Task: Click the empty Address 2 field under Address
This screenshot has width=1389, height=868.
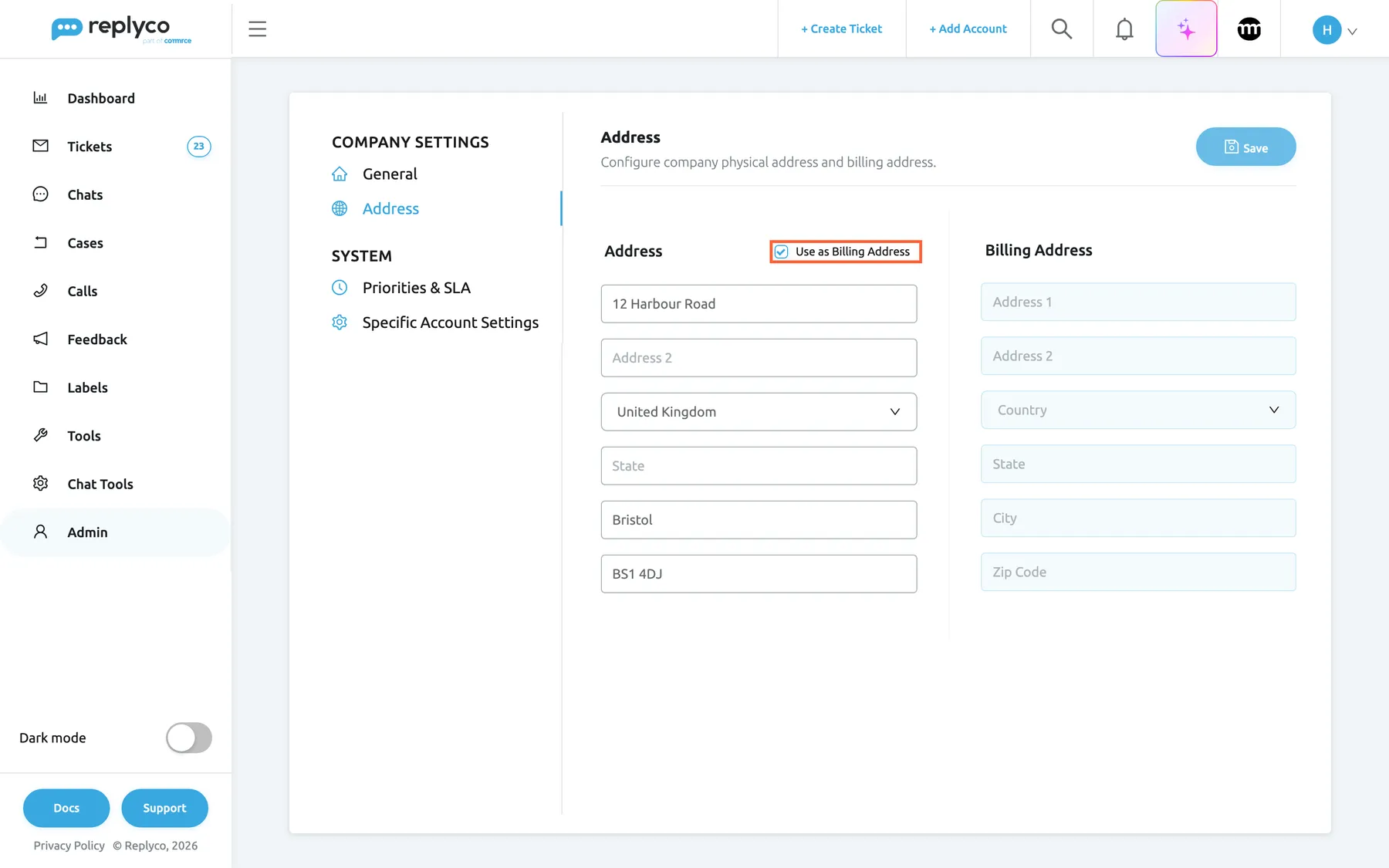Action: [x=759, y=358]
